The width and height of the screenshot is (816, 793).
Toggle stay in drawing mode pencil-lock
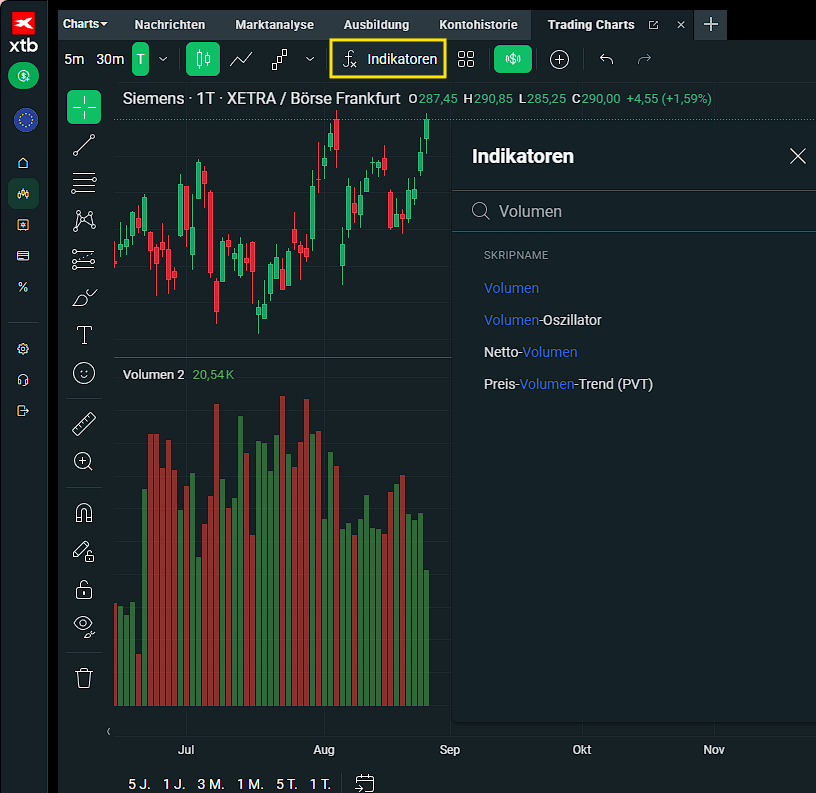(84, 552)
